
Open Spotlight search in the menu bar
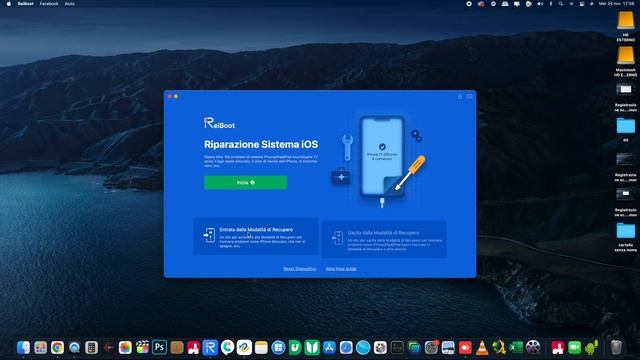[561, 4]
